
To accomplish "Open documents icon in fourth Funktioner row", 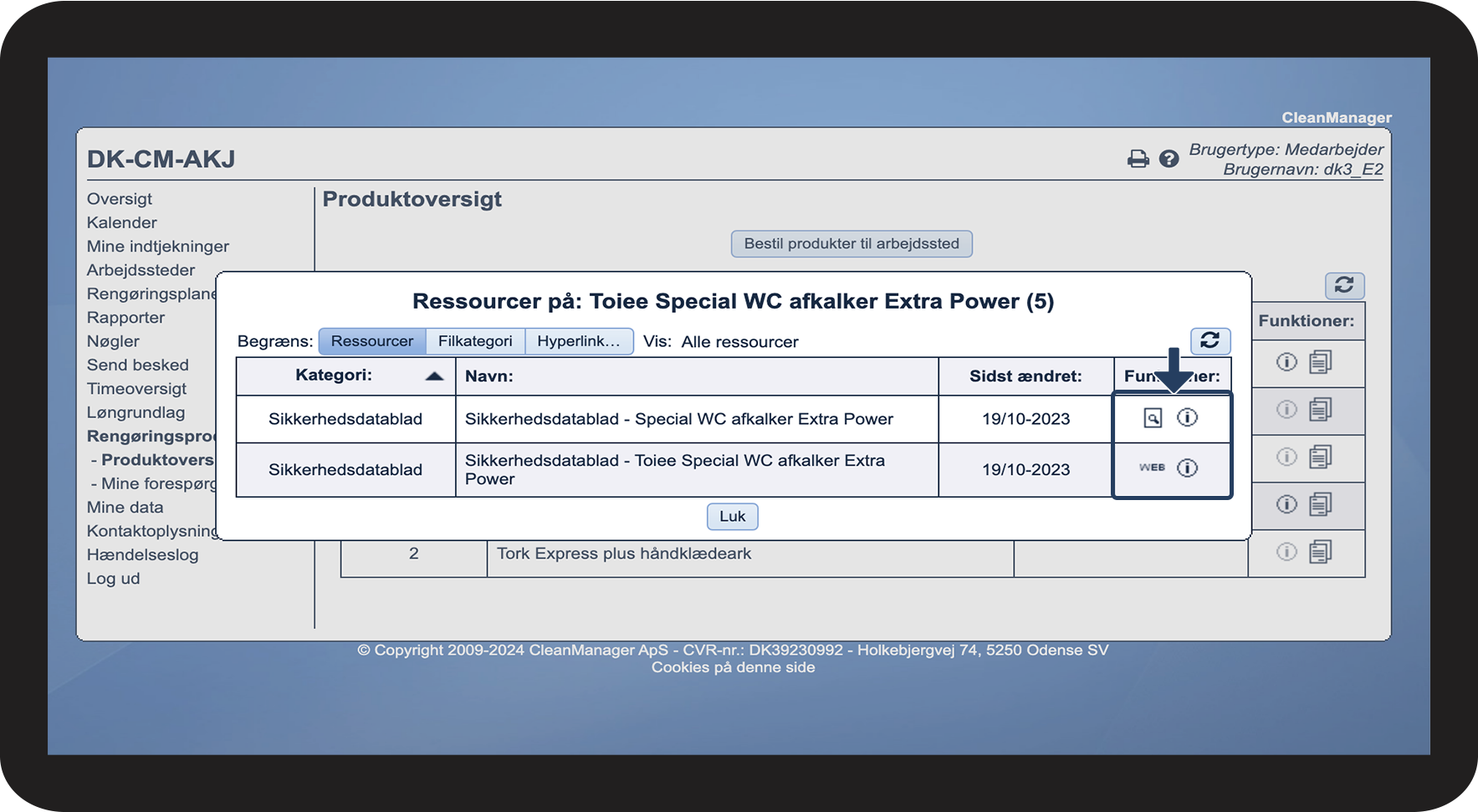I will coord(1321,504).
